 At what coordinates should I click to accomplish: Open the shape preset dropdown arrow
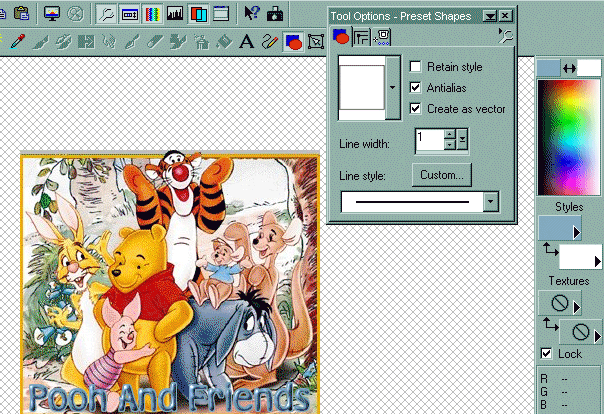[x=393, y=87]
